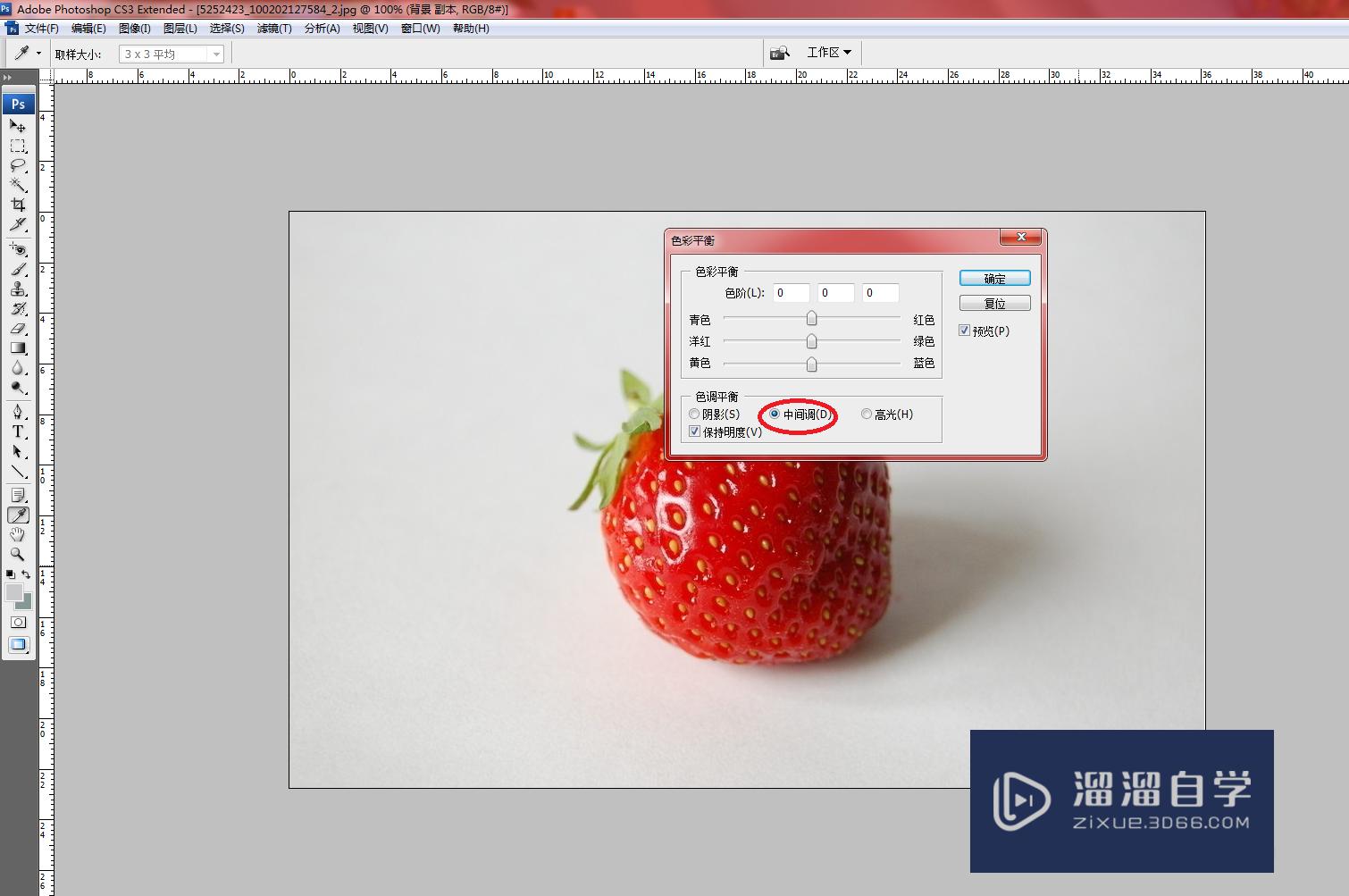Expand toolbox with the double-arrow
This screenshot has height=896, width=1349.
tap(8, 78)
